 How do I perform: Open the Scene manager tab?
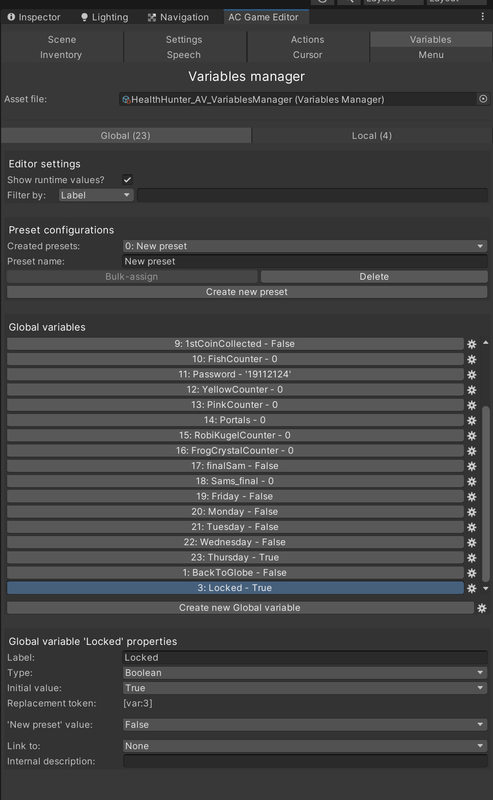62,39
